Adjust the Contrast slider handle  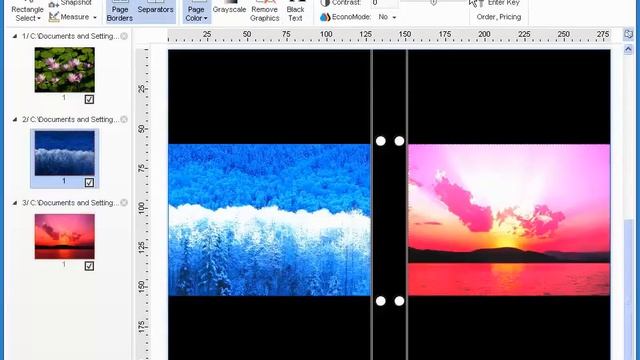pyautogui.click(x=433, y=2)
